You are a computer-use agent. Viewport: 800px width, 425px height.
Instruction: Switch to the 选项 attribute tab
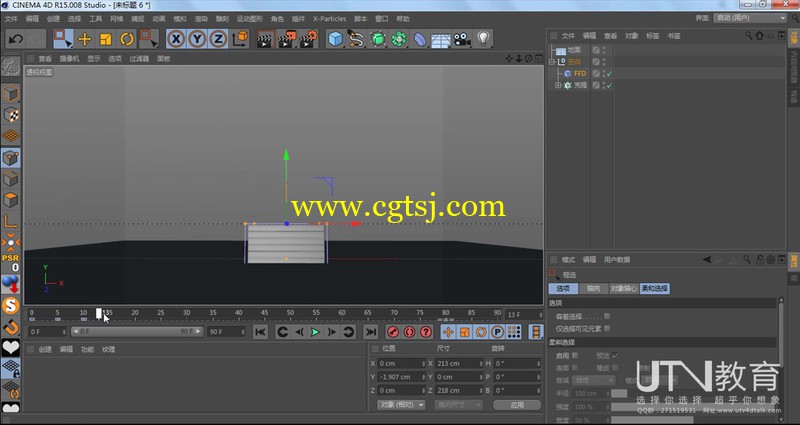pyautogui.click(x=563, y=288)
